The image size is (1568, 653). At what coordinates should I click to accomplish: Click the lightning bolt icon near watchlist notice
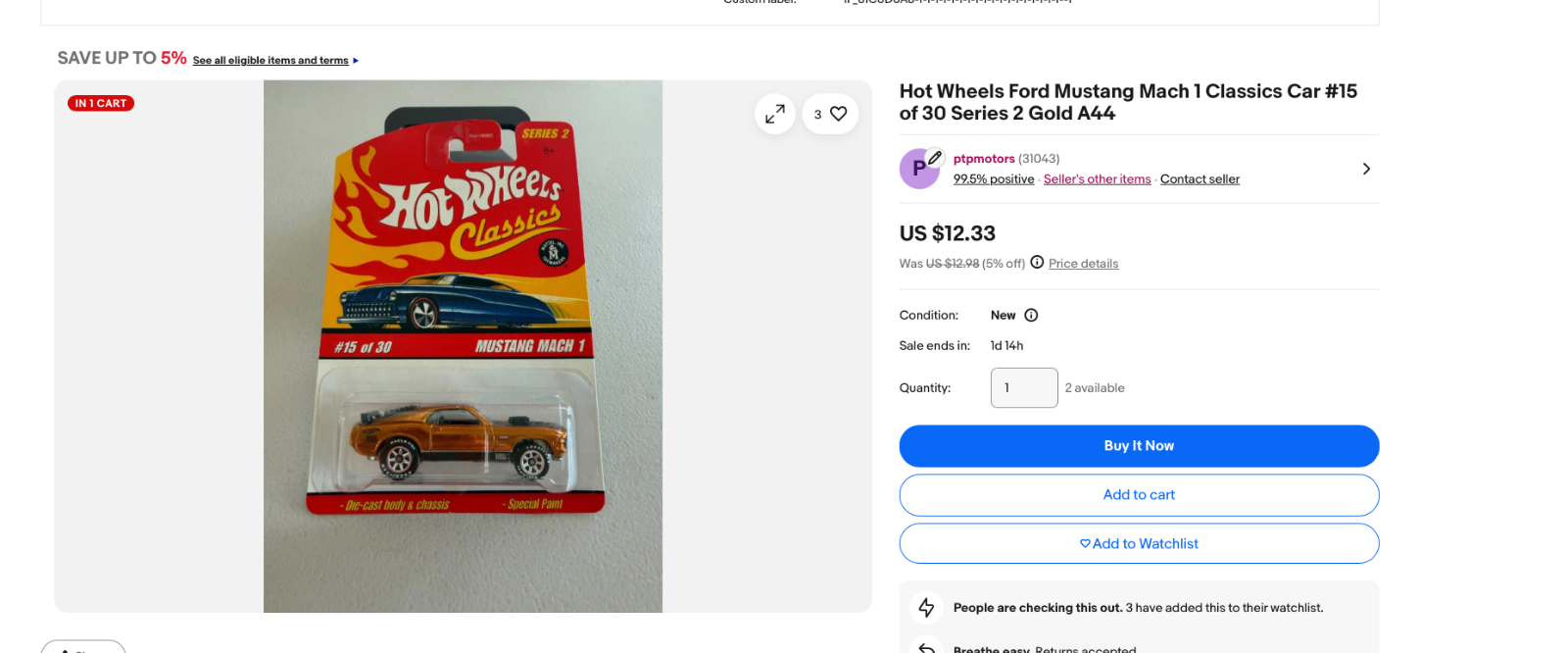pyautogui.click(x=926, y=608)
